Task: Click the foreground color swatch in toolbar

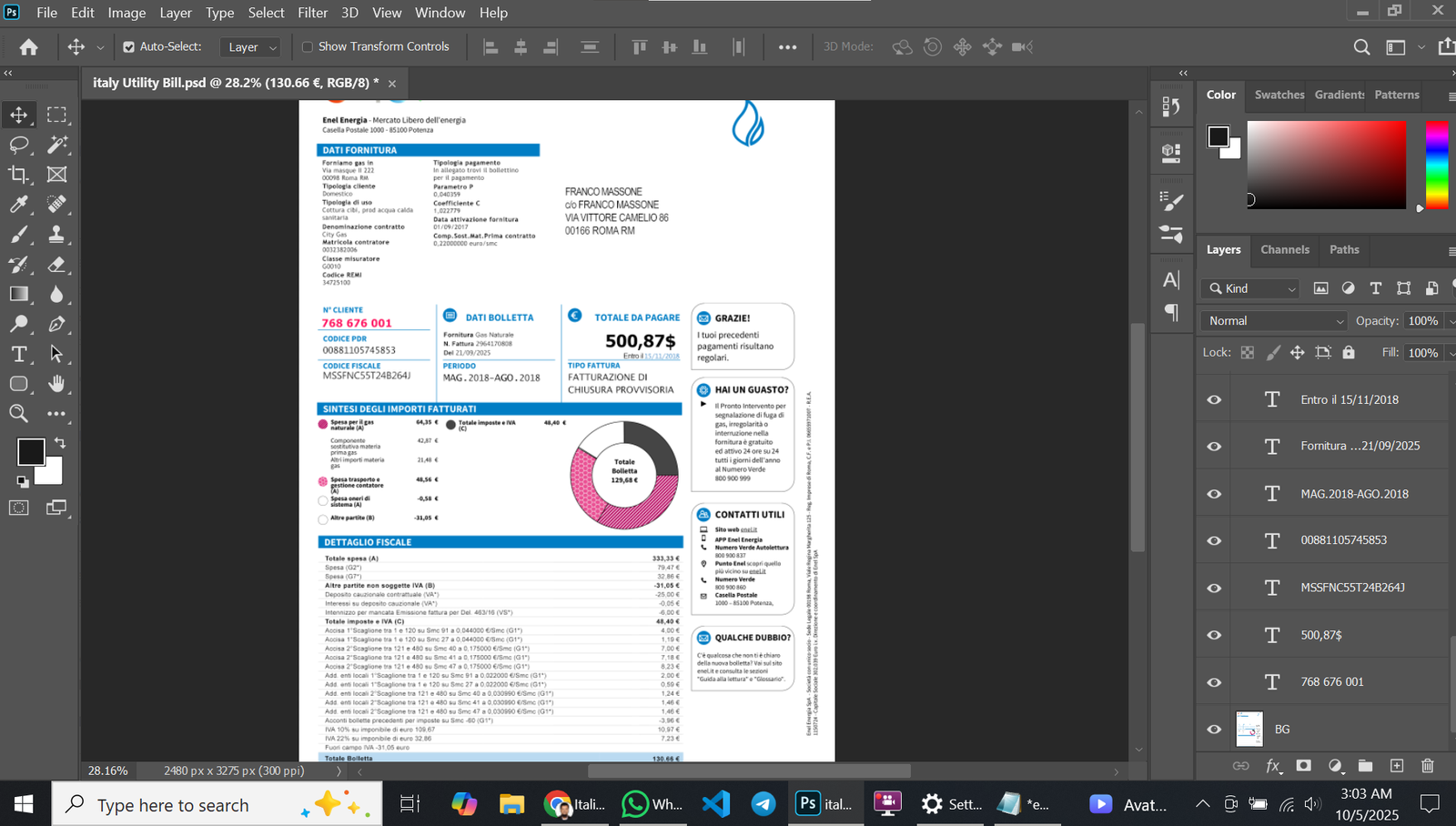Action: point(30,451)
